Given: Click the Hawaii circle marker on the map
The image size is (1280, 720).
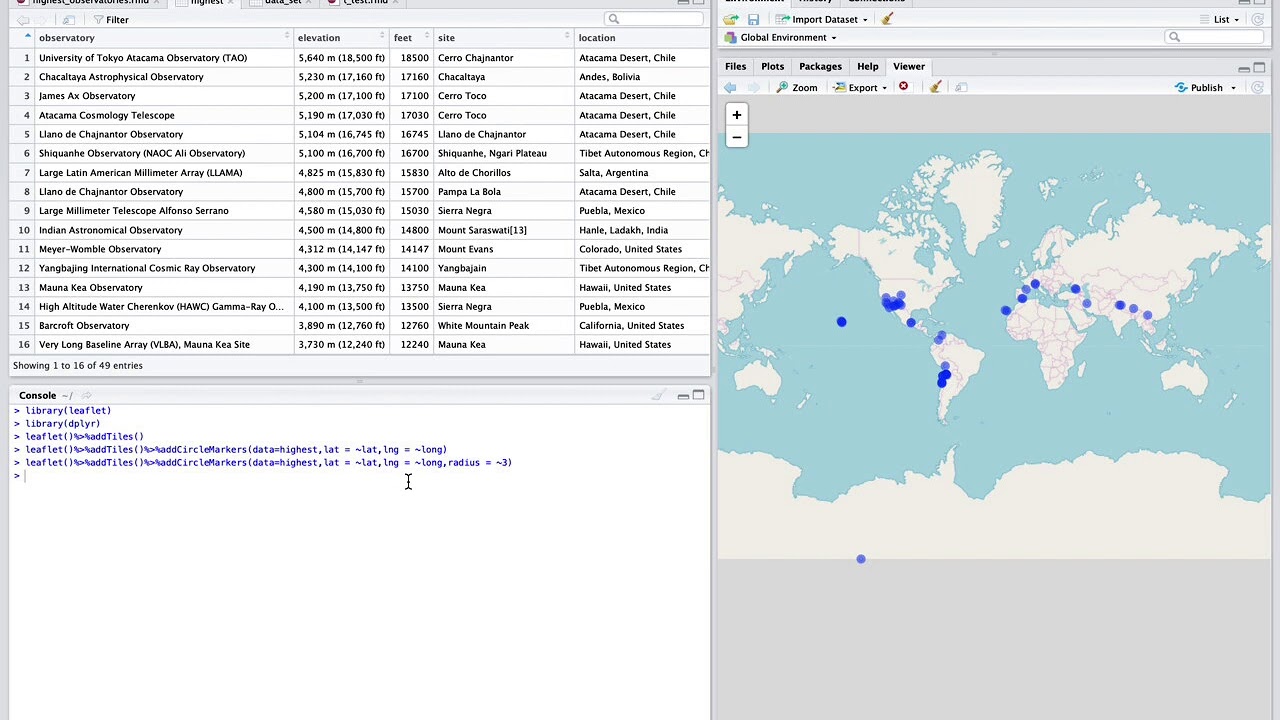Looking at the screenshot, I should [841, 322].
